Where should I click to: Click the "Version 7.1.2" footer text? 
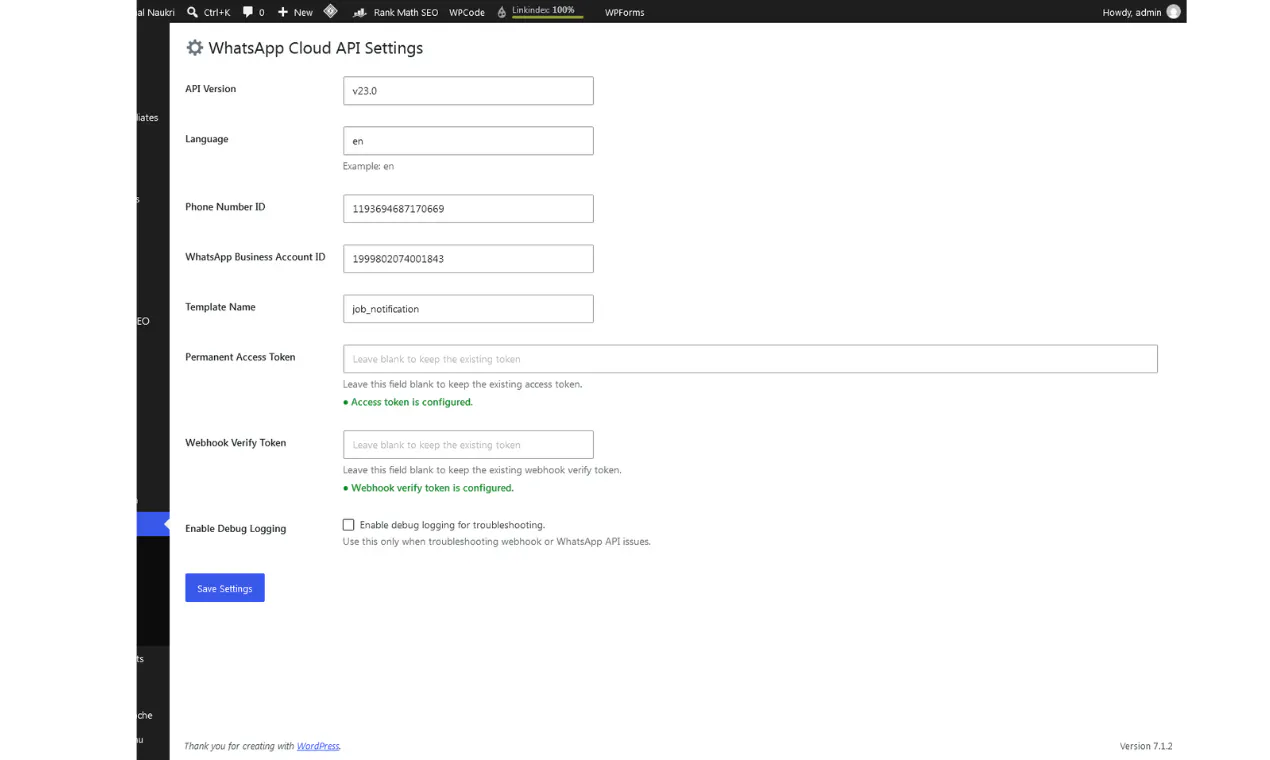1146,746
